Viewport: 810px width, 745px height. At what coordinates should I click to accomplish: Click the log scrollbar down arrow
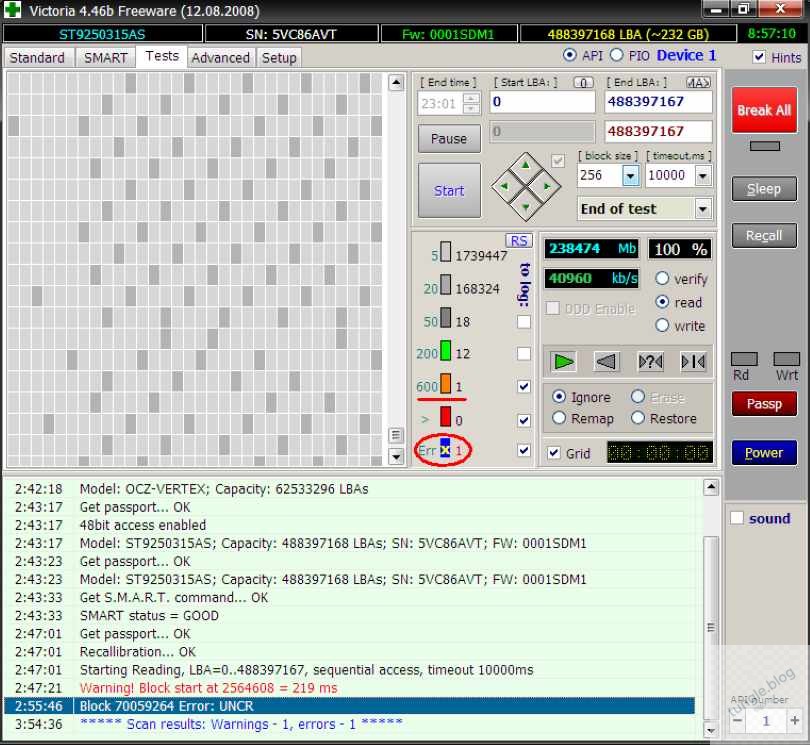tap(711, 730)
